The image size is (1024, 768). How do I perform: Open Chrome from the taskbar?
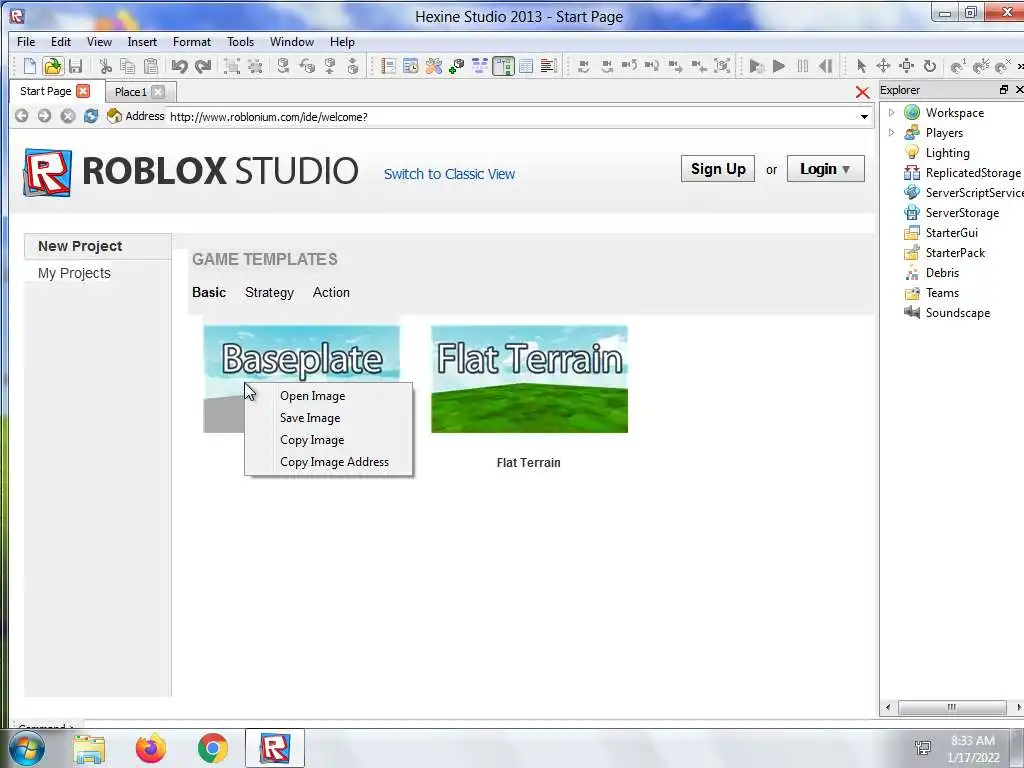[x=212, y=748]
